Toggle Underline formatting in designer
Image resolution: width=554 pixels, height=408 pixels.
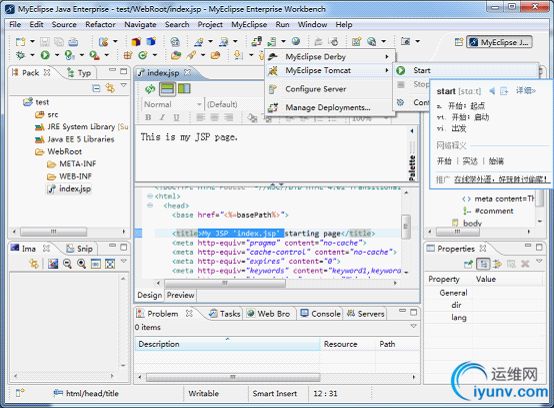tap(176, 117)
